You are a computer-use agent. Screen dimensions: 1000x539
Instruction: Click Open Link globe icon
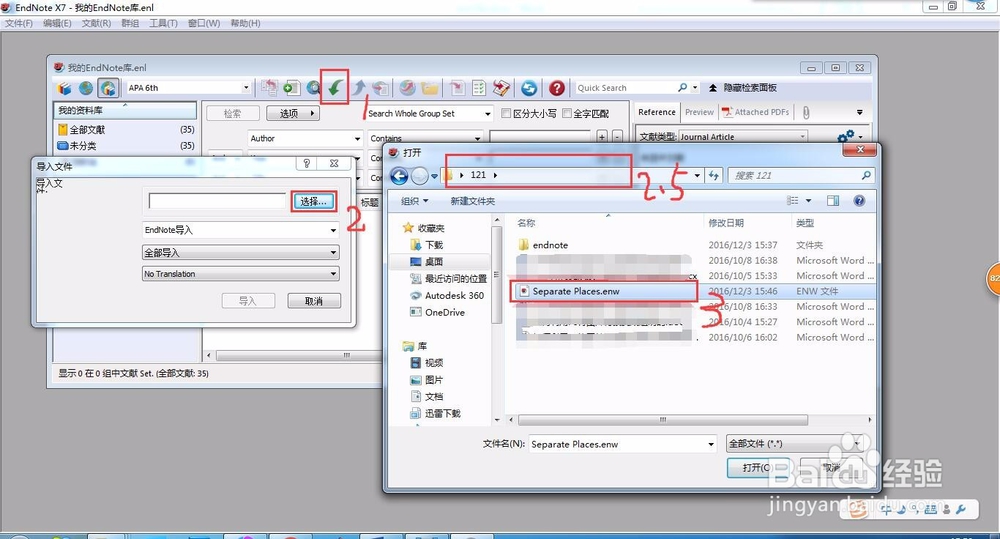[x=407, y=88]
